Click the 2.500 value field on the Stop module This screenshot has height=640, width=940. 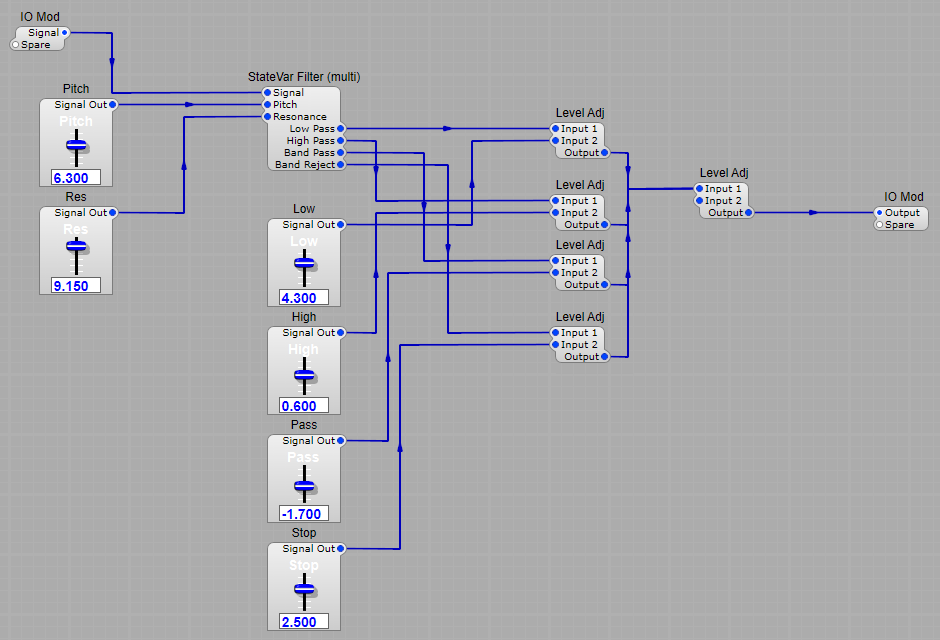pos(302,621)
